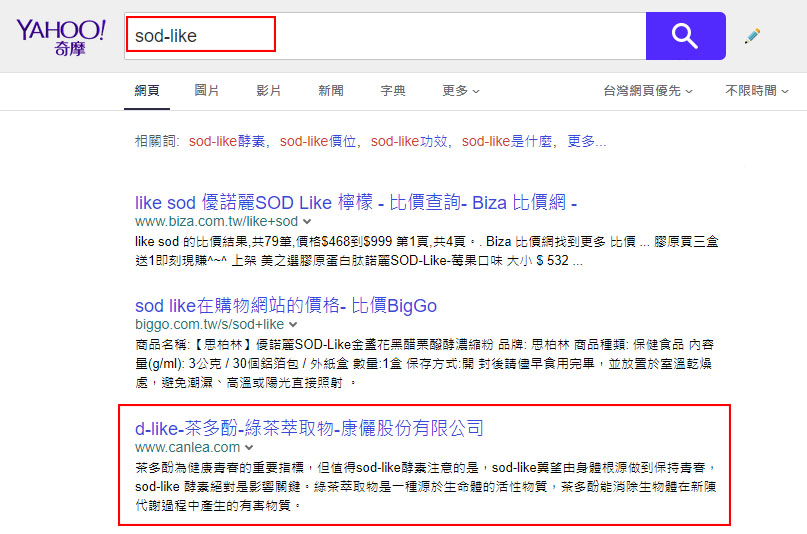807x534 pixels.
Task: Click the purple search magnifier button
Action: 686,36
